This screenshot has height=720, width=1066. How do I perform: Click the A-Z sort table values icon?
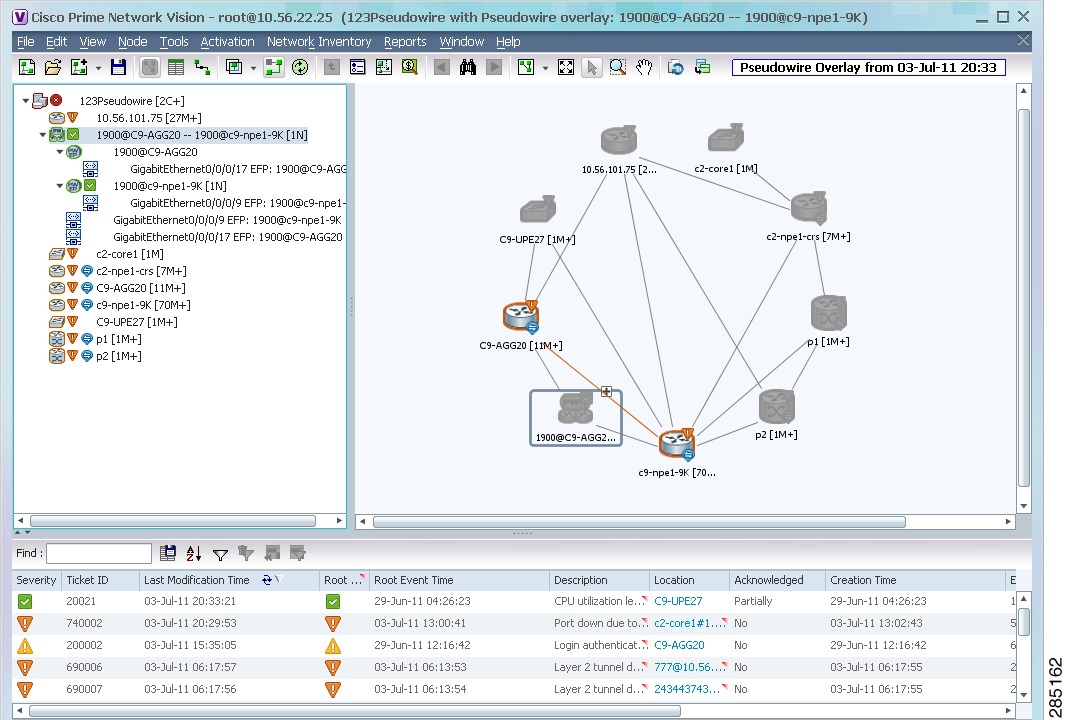[194, 553]
